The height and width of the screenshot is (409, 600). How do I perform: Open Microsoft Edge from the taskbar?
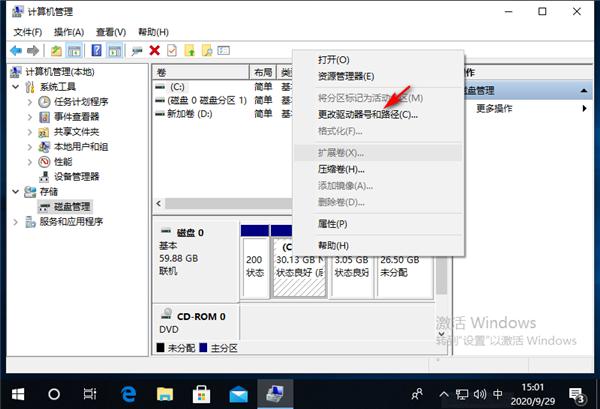point(129,394)
